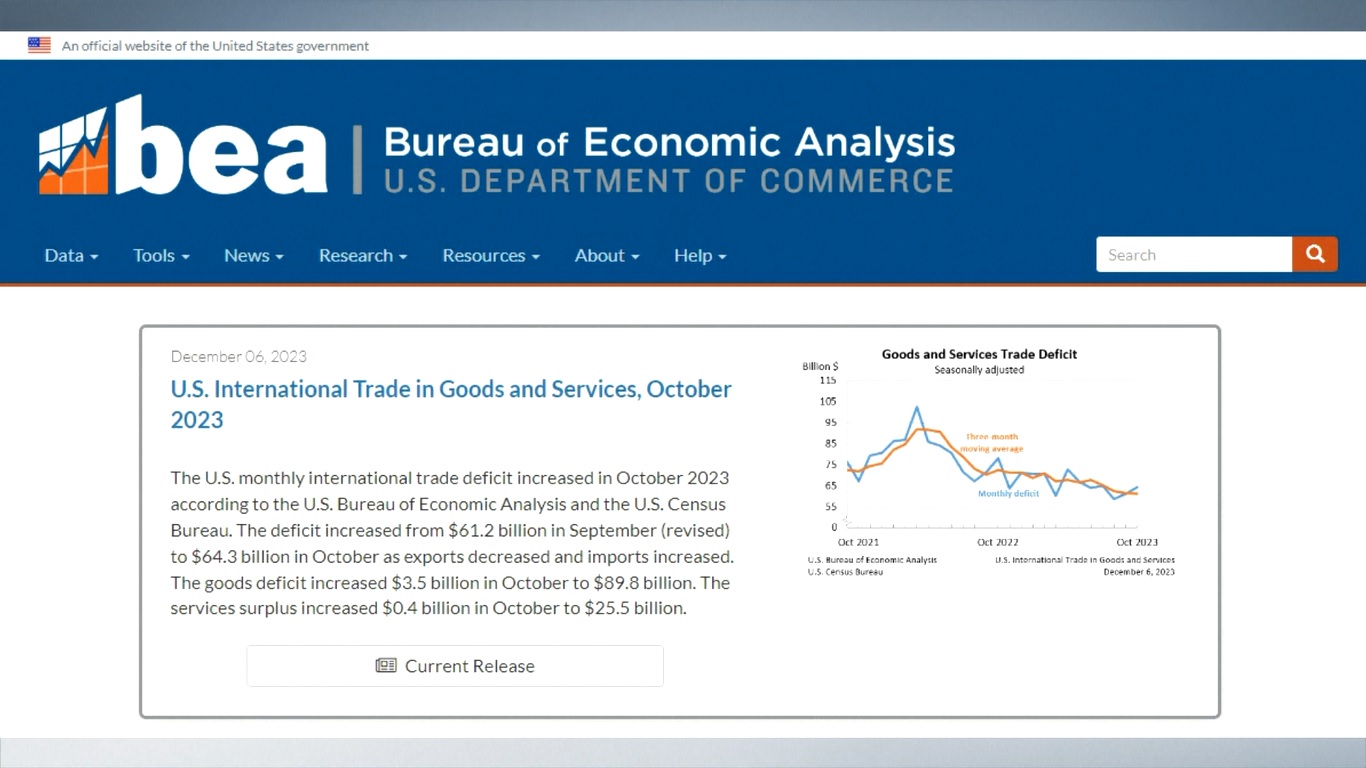Click the newspaper icon beside Current Release
The height and width of the screenshot is (768, 1366).
tap(386, 666)
